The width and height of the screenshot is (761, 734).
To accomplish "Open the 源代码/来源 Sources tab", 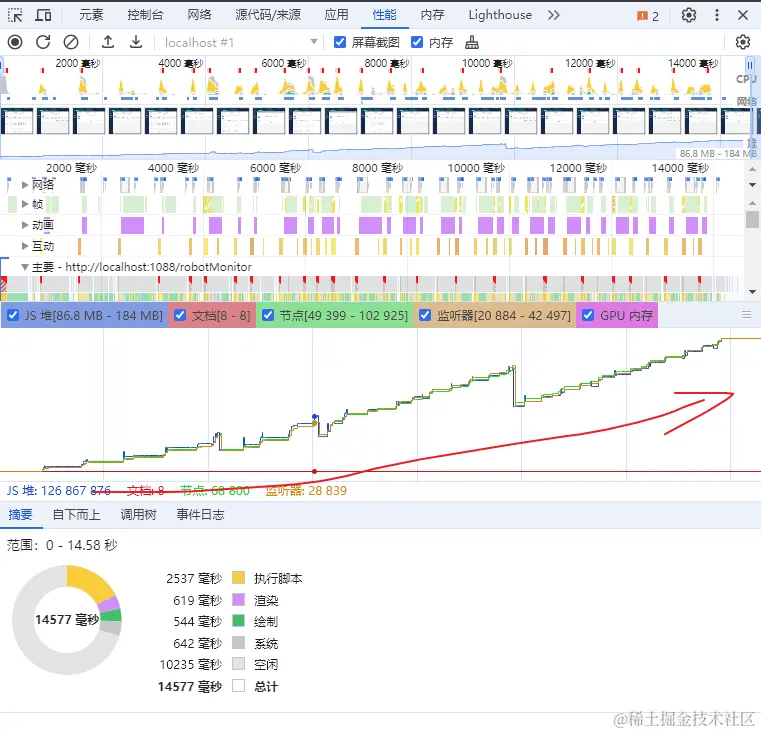I will (x=268, y=15).
